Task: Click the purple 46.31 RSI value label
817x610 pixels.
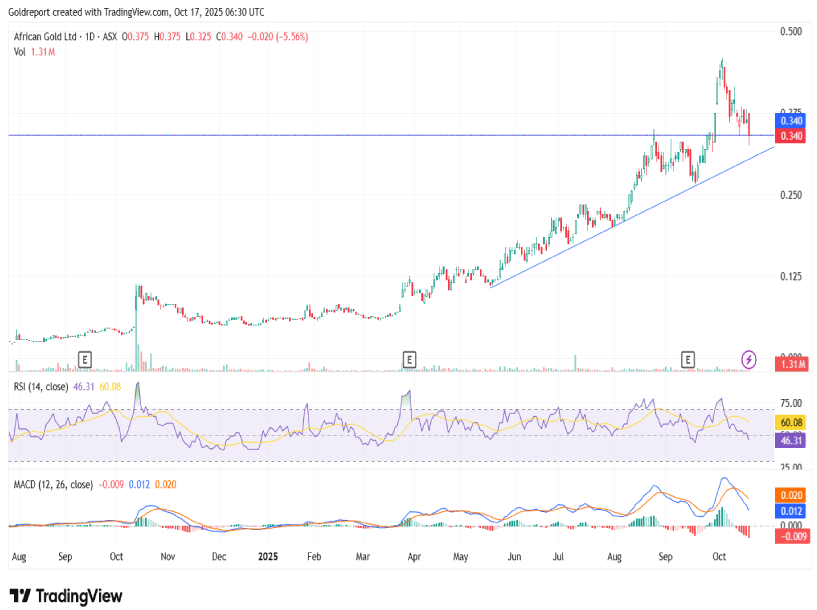Action: pos(791,440)
